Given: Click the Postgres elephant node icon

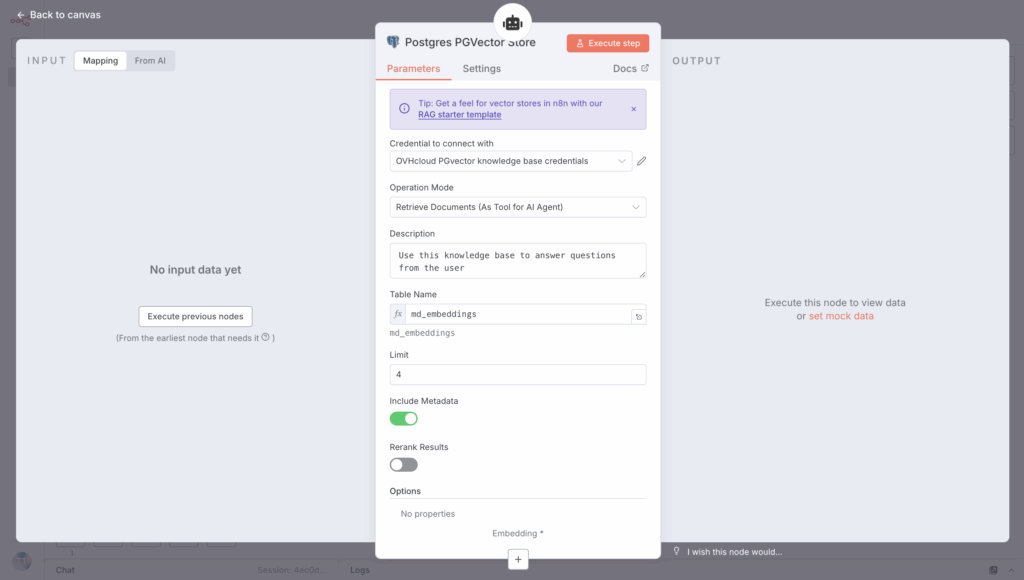Looking at the screenshot, I should 393,43.
